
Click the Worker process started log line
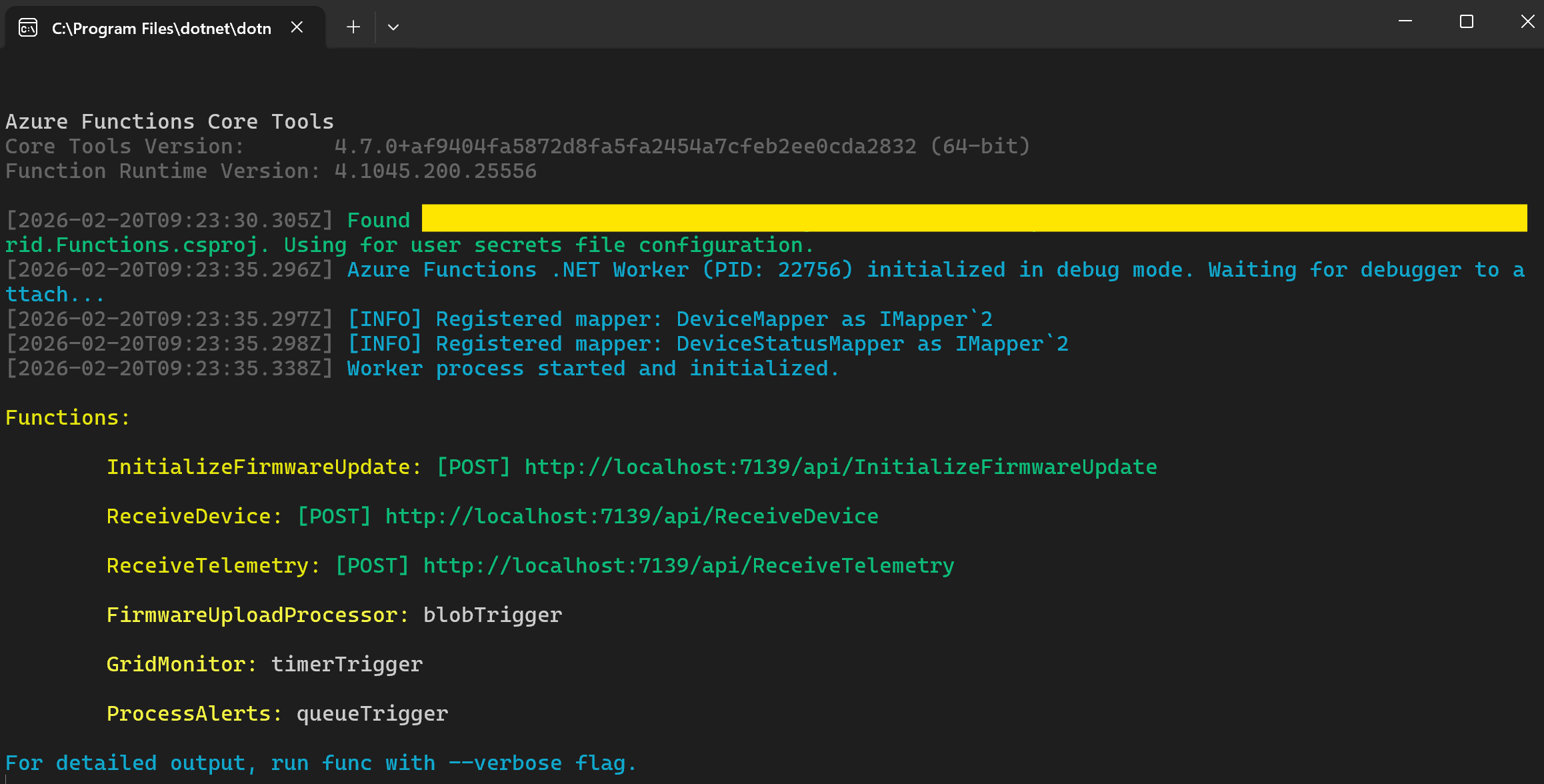(x=420, y=367)
